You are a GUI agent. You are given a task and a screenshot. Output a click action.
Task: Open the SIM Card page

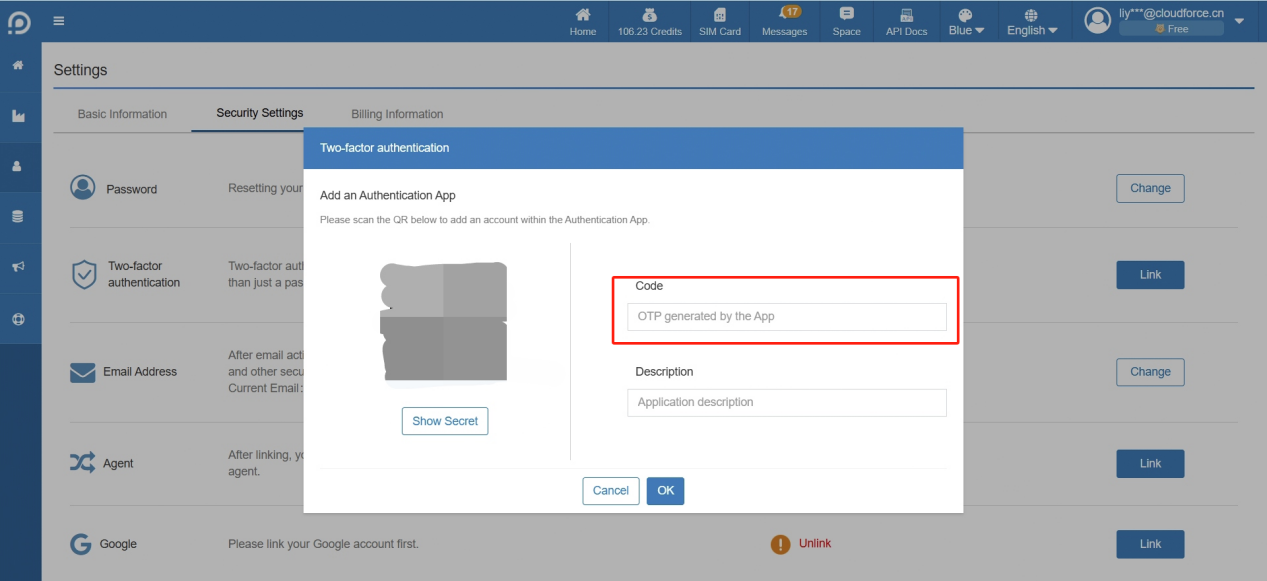[720, 22]
